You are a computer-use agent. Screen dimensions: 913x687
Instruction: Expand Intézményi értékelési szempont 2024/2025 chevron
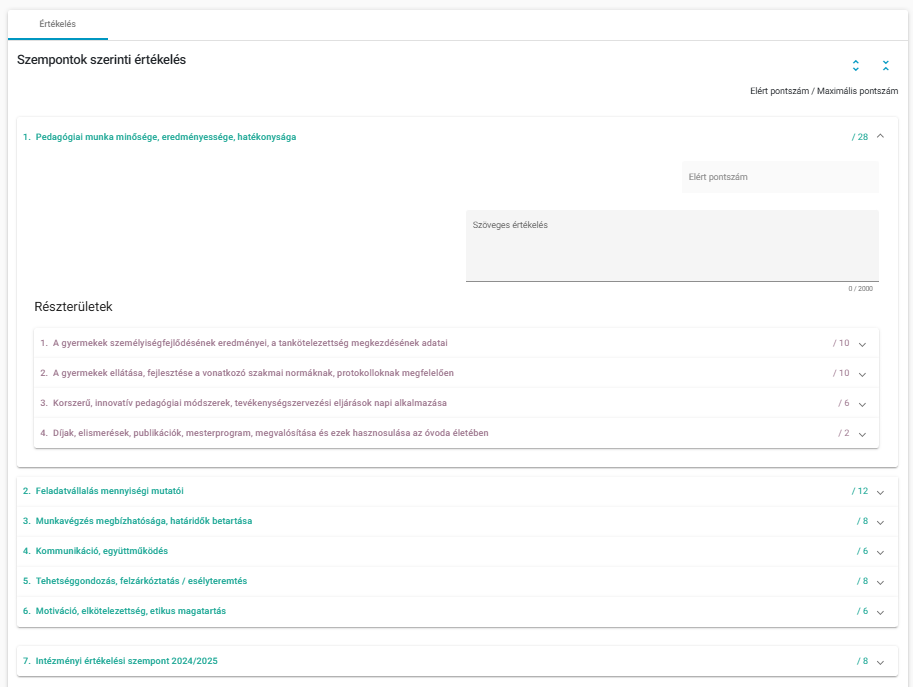tap(880, 662)
